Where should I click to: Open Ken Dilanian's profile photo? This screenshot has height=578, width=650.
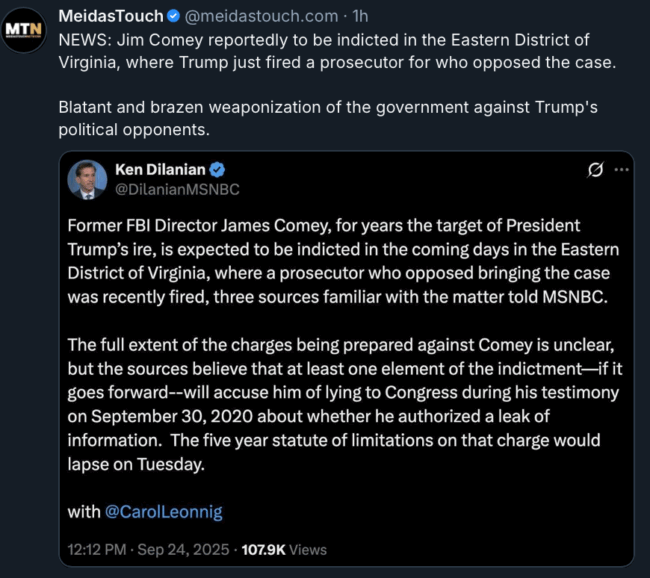coord(88,179)
